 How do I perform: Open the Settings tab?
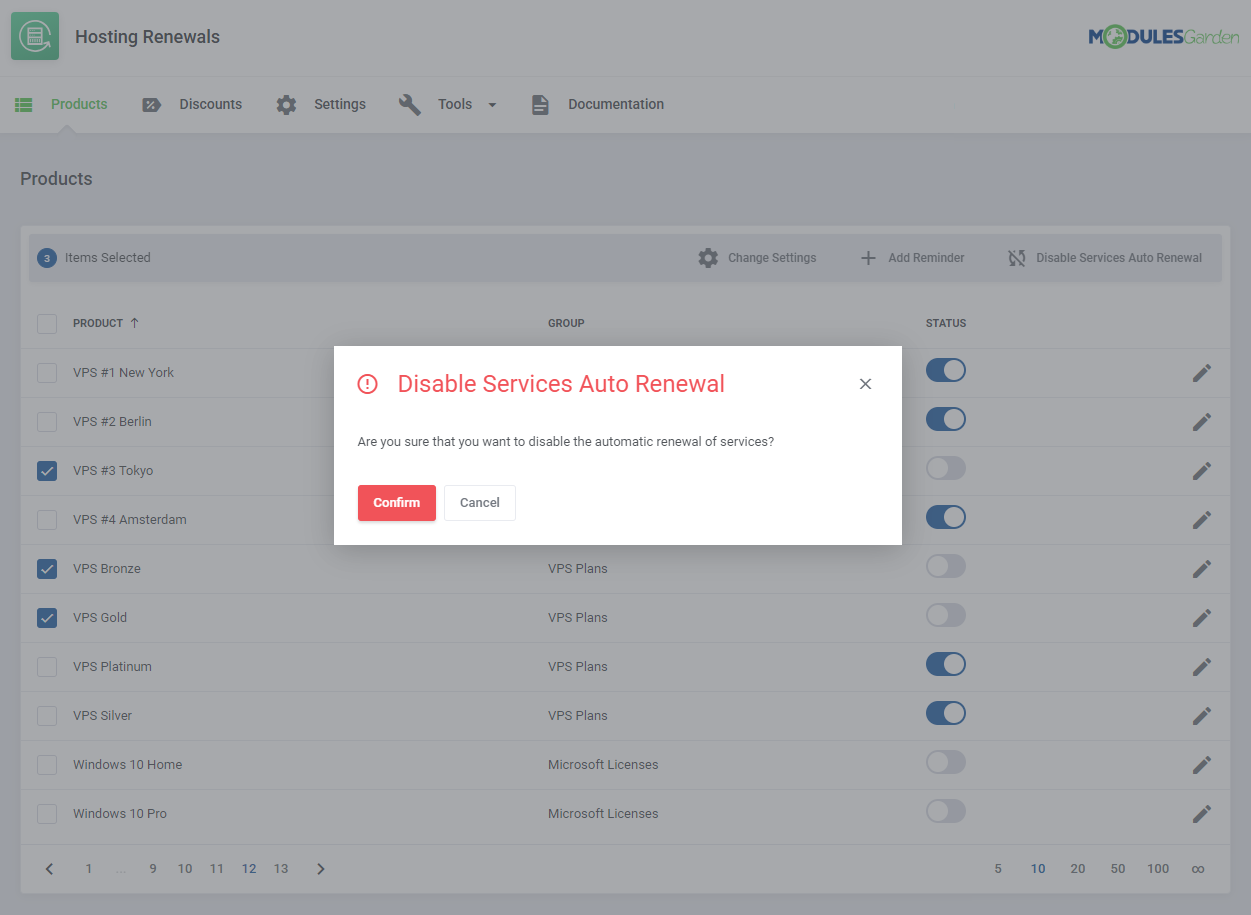tap(340, 103)
